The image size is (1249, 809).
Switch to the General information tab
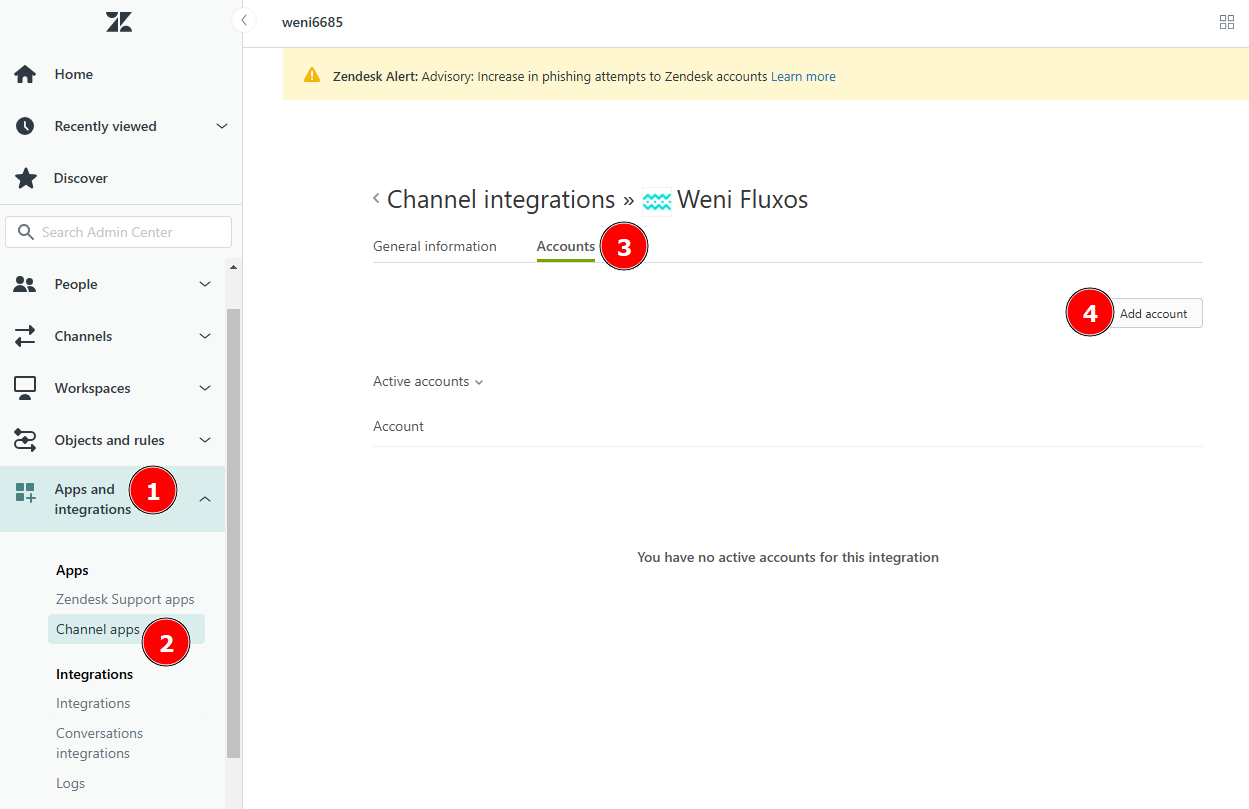point(434,246)
